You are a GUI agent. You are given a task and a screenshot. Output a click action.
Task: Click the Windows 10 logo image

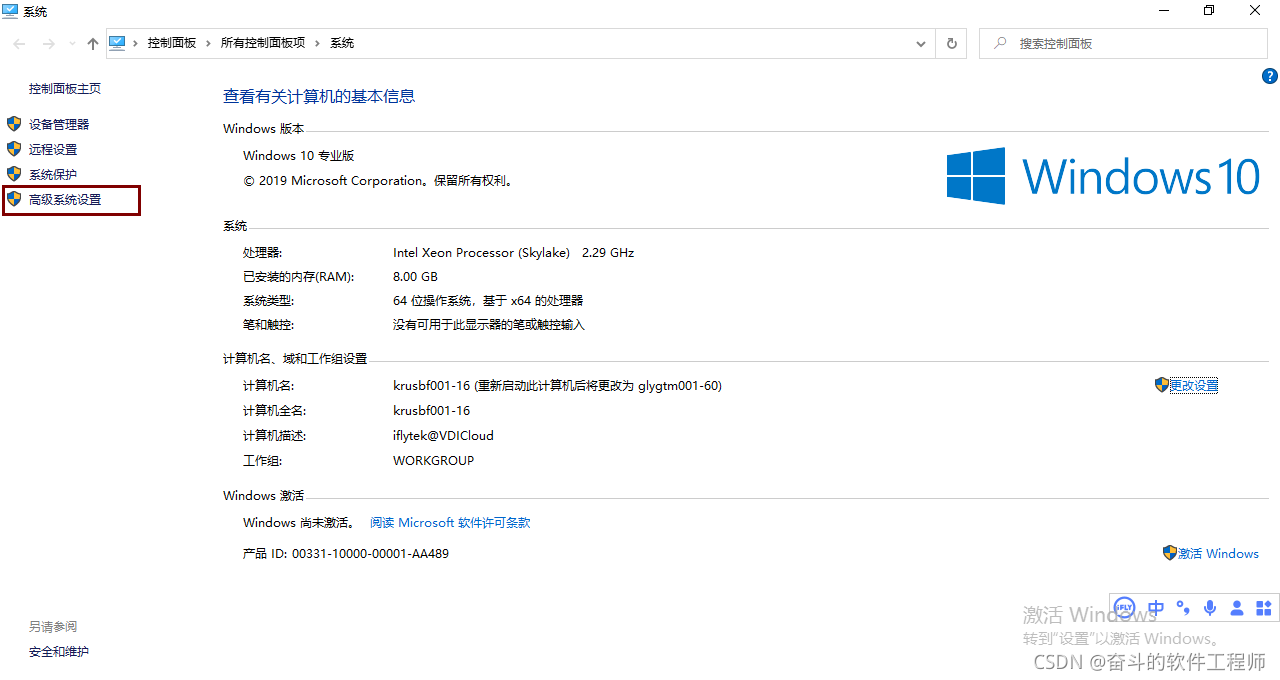point(1103,176)
